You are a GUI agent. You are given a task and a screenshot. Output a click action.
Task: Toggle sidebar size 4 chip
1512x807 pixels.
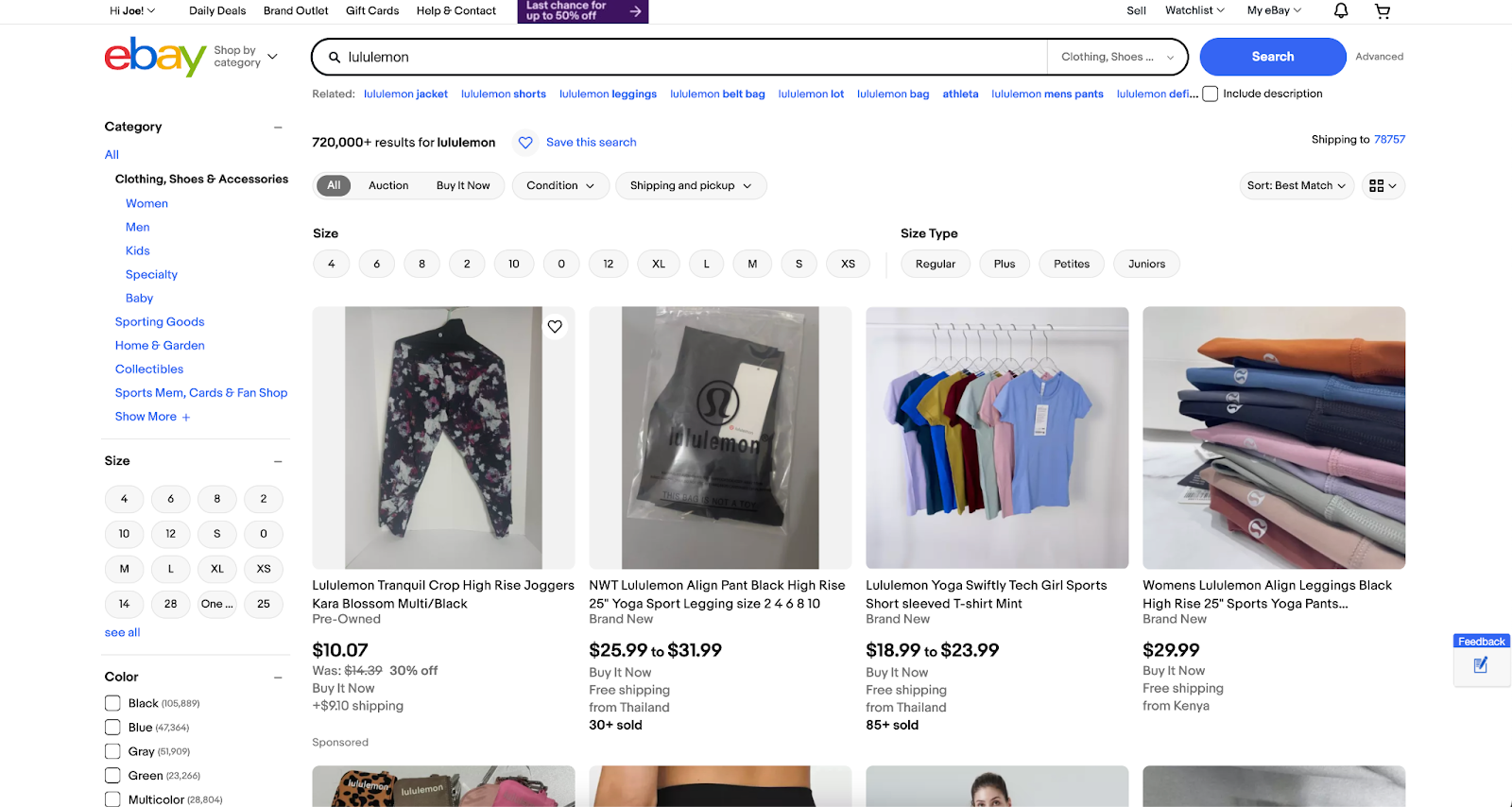pos(124,499)
